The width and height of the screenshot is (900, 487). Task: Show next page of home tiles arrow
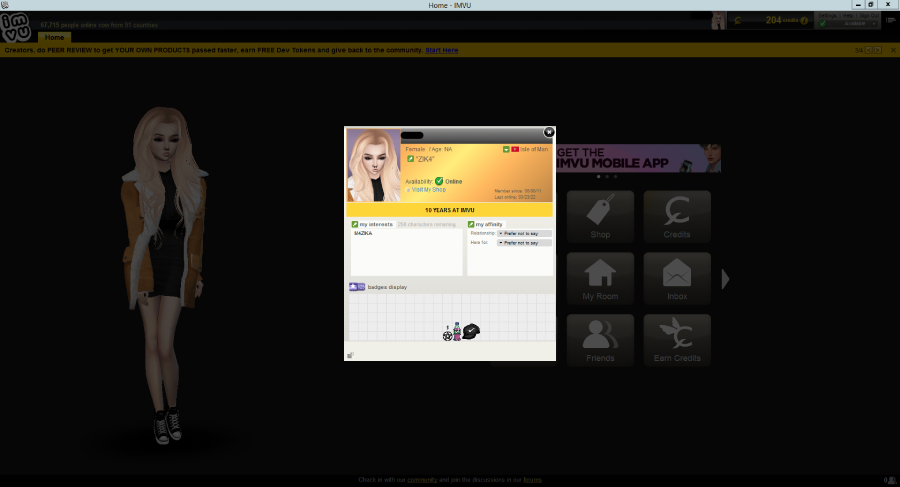726,279
